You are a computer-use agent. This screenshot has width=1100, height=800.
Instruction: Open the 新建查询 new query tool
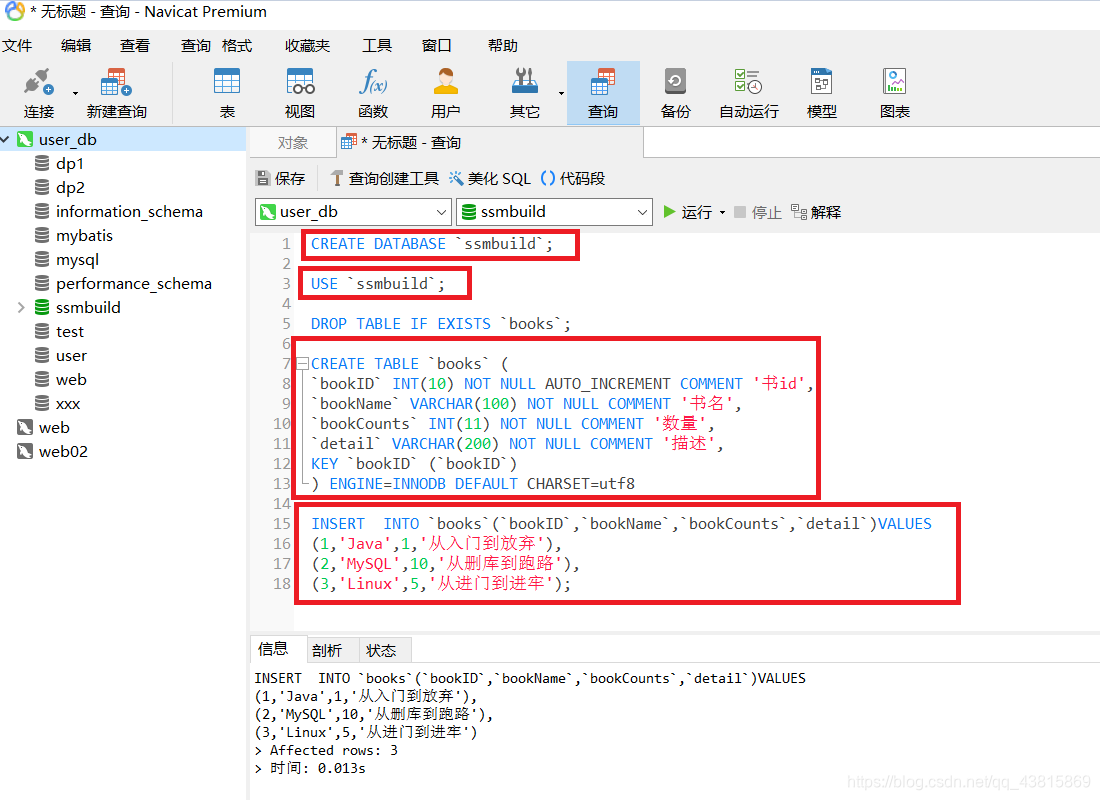point(116,93)
